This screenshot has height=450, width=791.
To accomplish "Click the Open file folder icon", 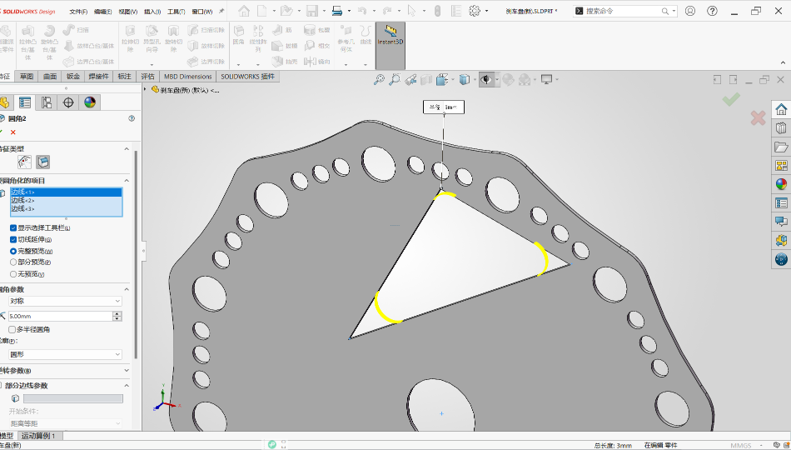I will pyautogui.click(x=287, y=11).
